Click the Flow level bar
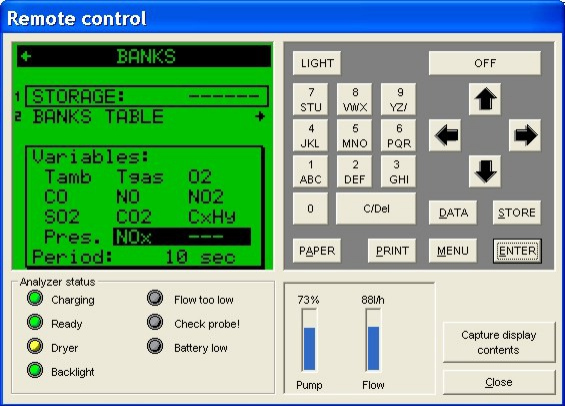Image resolution: width=565 pixels, height=406 pixels. pyautogui.click(x=373, y=341)
